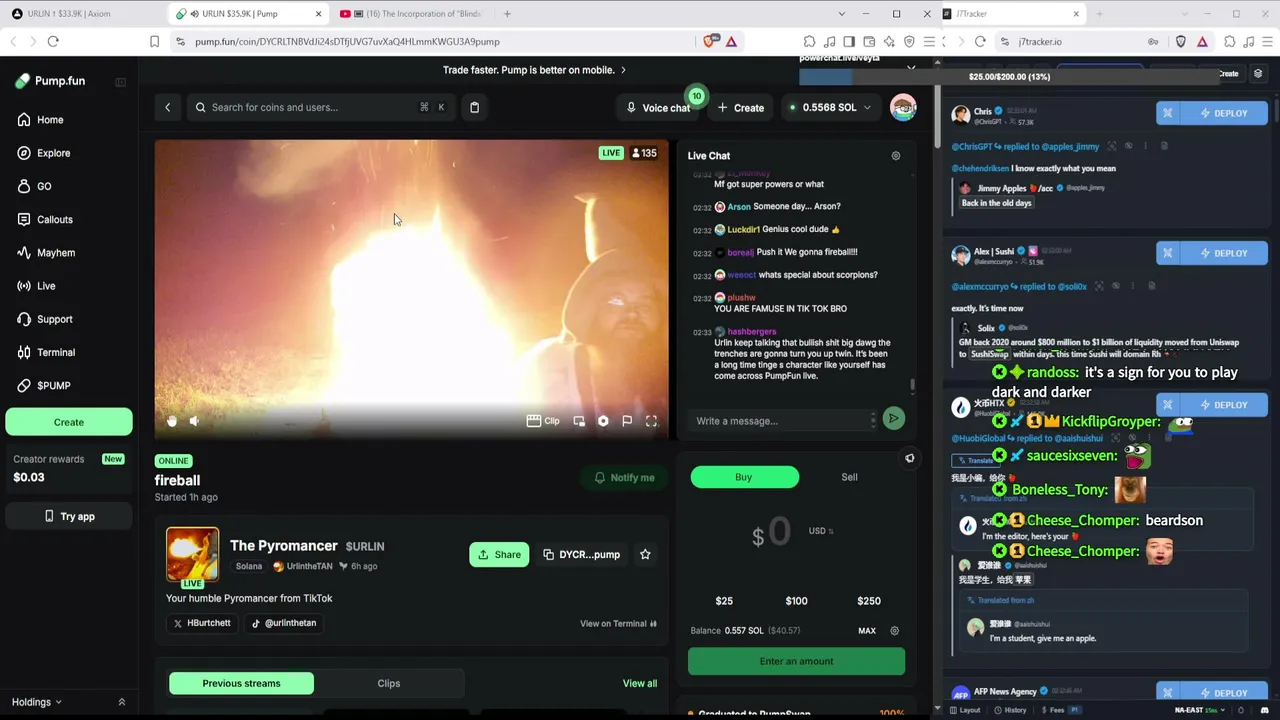Open View on Terminal link
The width and height of the screenshot is (1280, 720).
619,624
